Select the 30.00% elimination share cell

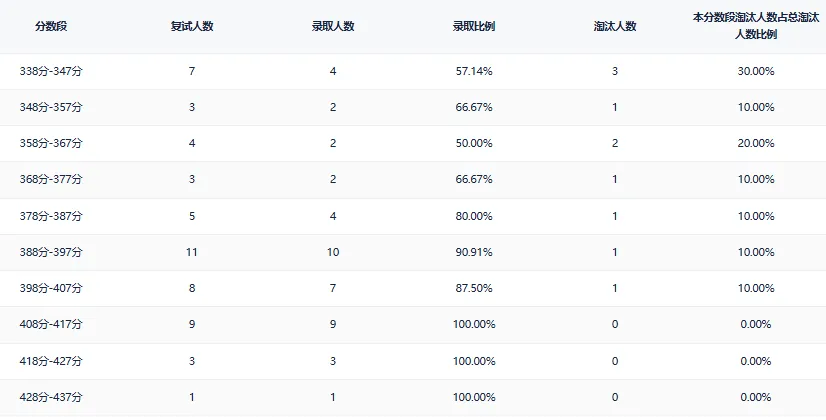(x=756, y=71)
